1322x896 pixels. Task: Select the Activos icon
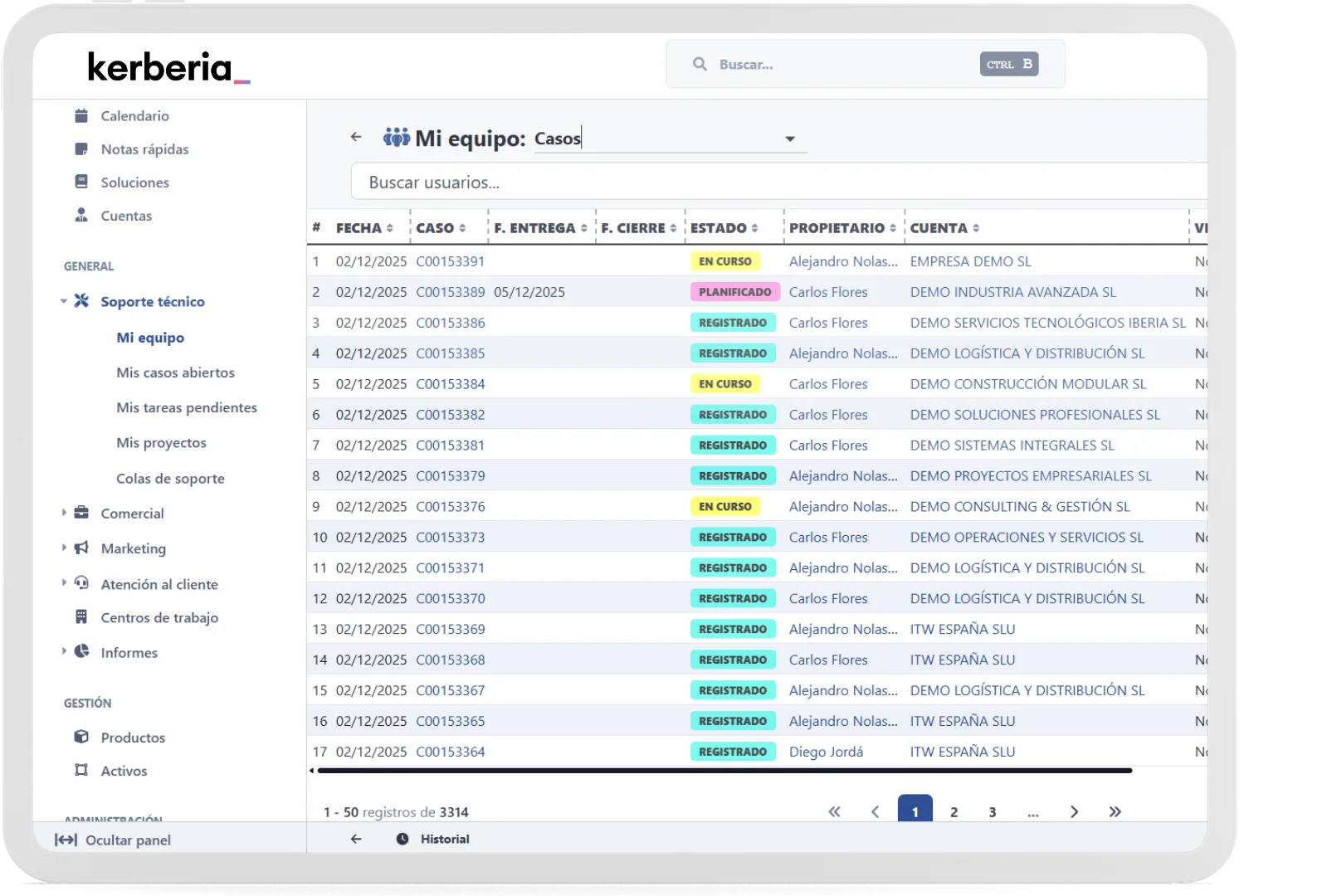pos(81,770)
